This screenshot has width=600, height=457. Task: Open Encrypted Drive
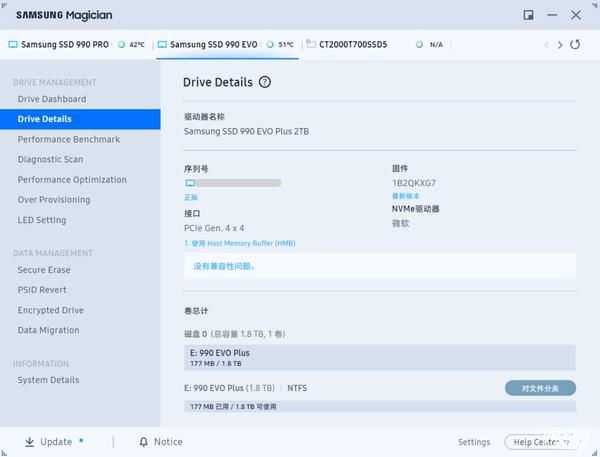click(51, 310)
